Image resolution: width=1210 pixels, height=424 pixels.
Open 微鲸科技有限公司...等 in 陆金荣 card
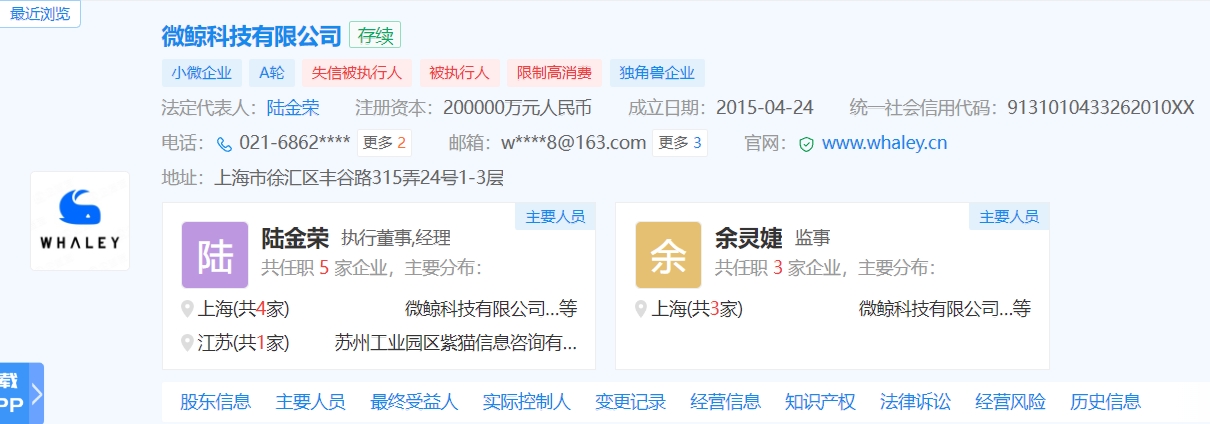(x=491, y=309)
